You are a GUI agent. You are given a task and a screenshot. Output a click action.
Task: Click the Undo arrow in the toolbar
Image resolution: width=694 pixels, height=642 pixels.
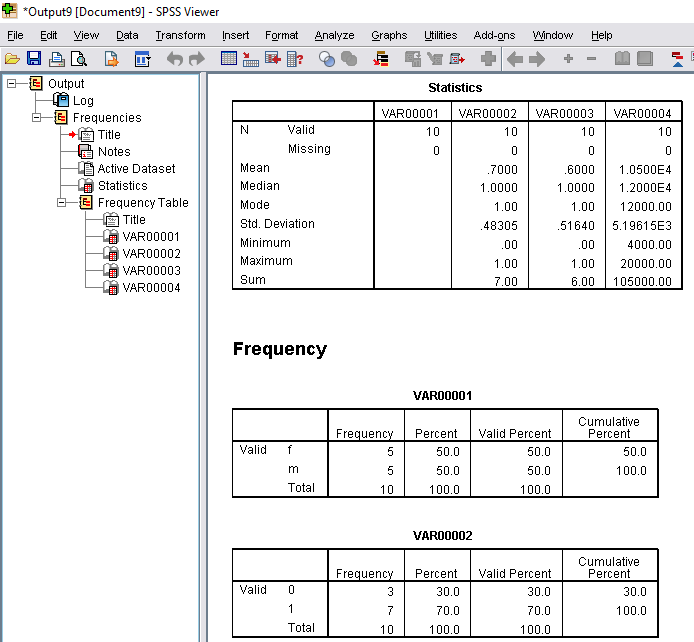pos(175,59)
